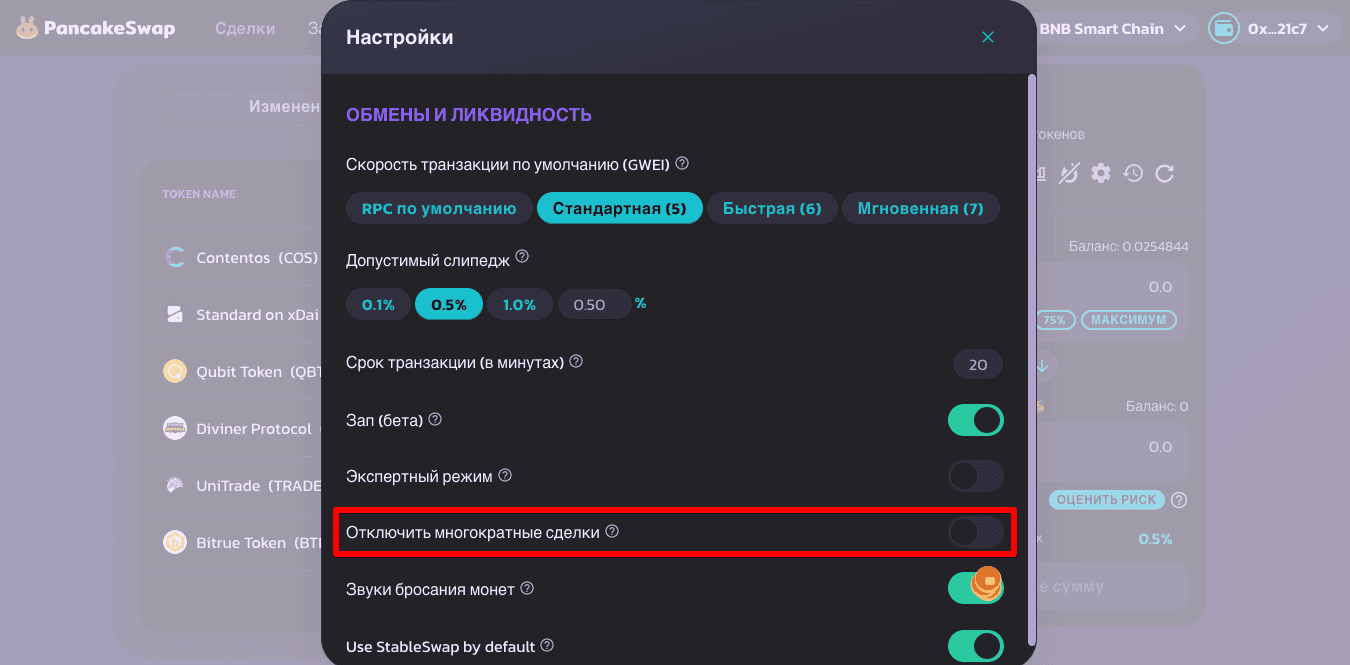Click help icon next to Экспертный режим
The image size is (1350, 665).
[x=505, y=476]
